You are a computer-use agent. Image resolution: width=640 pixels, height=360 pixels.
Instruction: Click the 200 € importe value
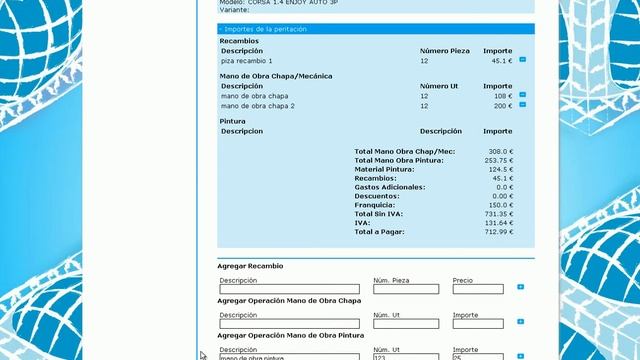[x=503, y=106]
